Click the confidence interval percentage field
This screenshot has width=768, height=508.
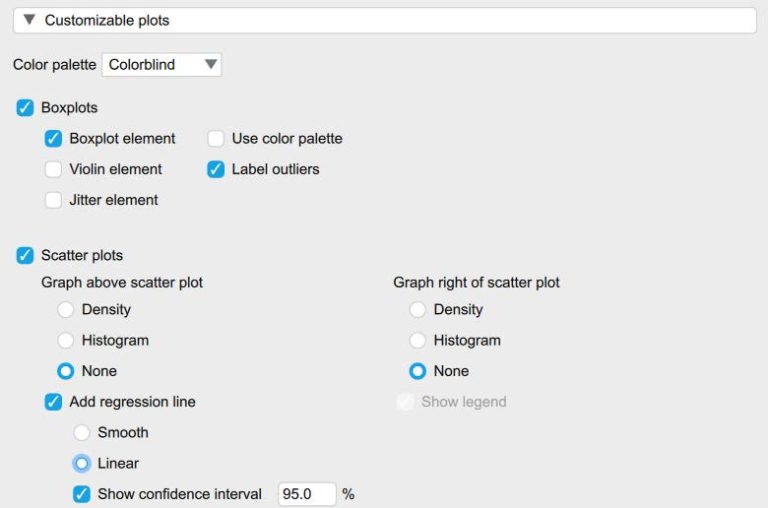coord(306,494)
